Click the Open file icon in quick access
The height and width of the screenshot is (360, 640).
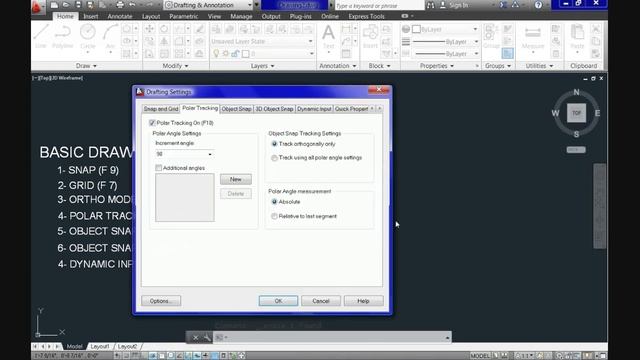point(66,5)
